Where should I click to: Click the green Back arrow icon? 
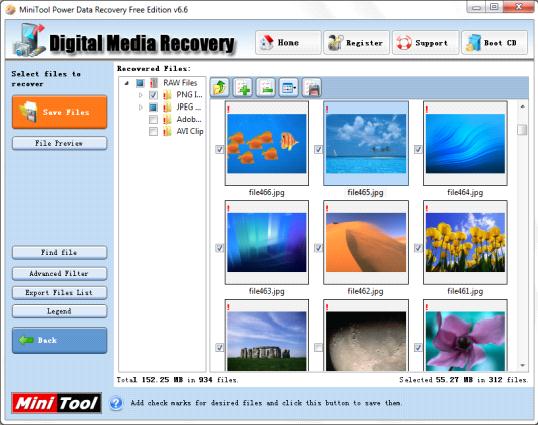[x=26, y=340]
